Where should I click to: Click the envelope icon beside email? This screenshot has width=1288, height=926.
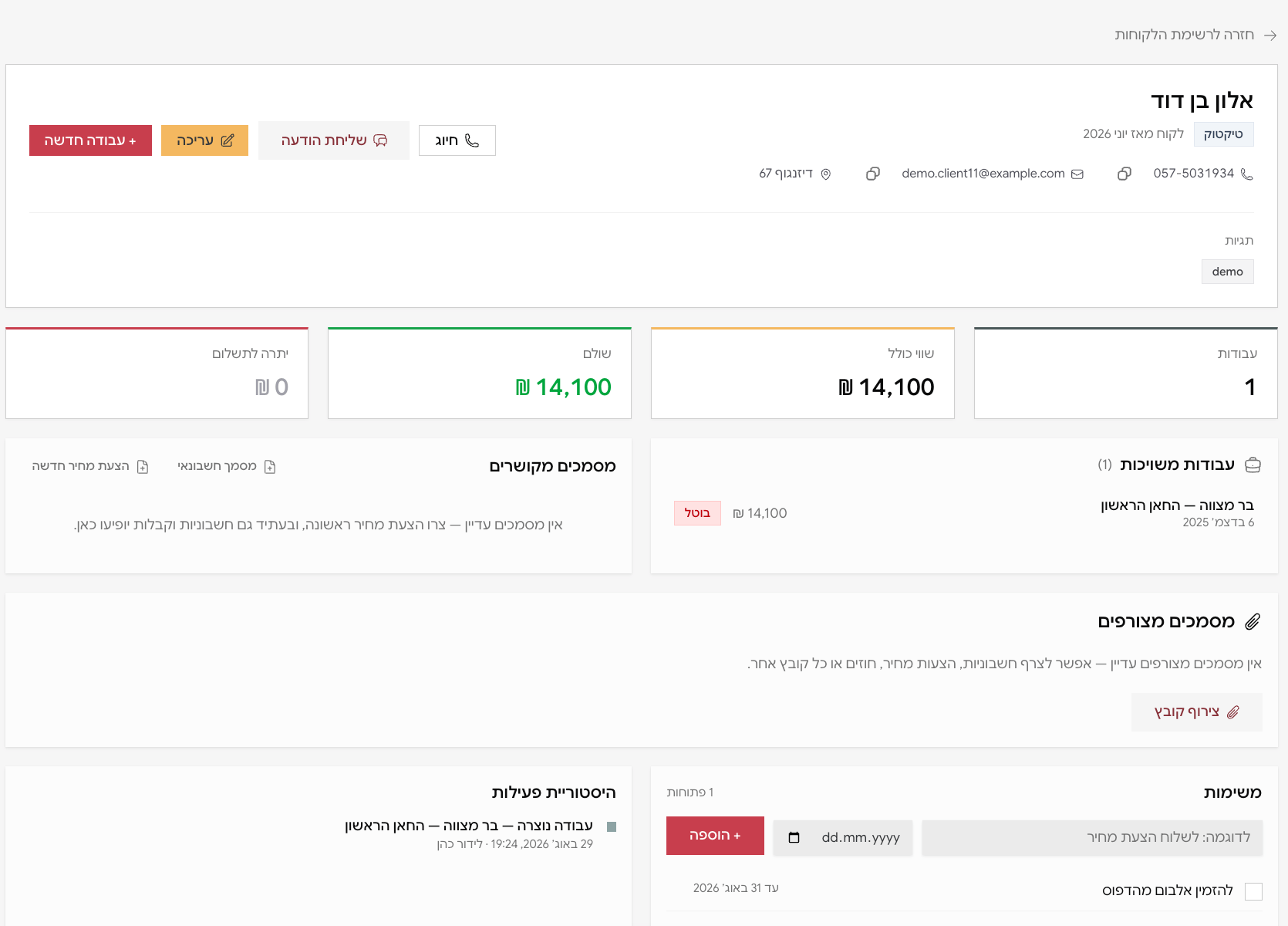(1077, 174)
